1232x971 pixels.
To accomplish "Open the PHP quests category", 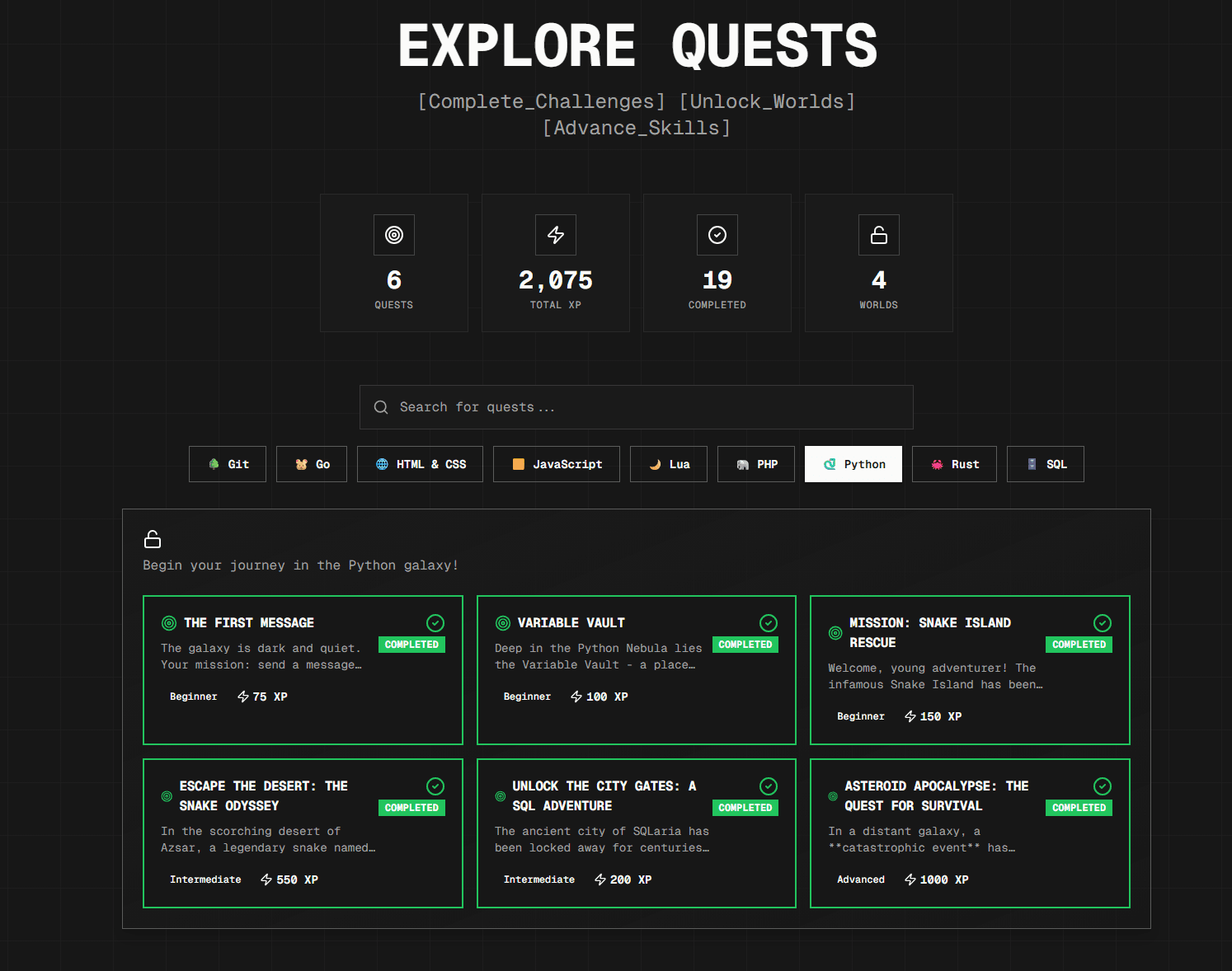I will [x=755, y=464].
